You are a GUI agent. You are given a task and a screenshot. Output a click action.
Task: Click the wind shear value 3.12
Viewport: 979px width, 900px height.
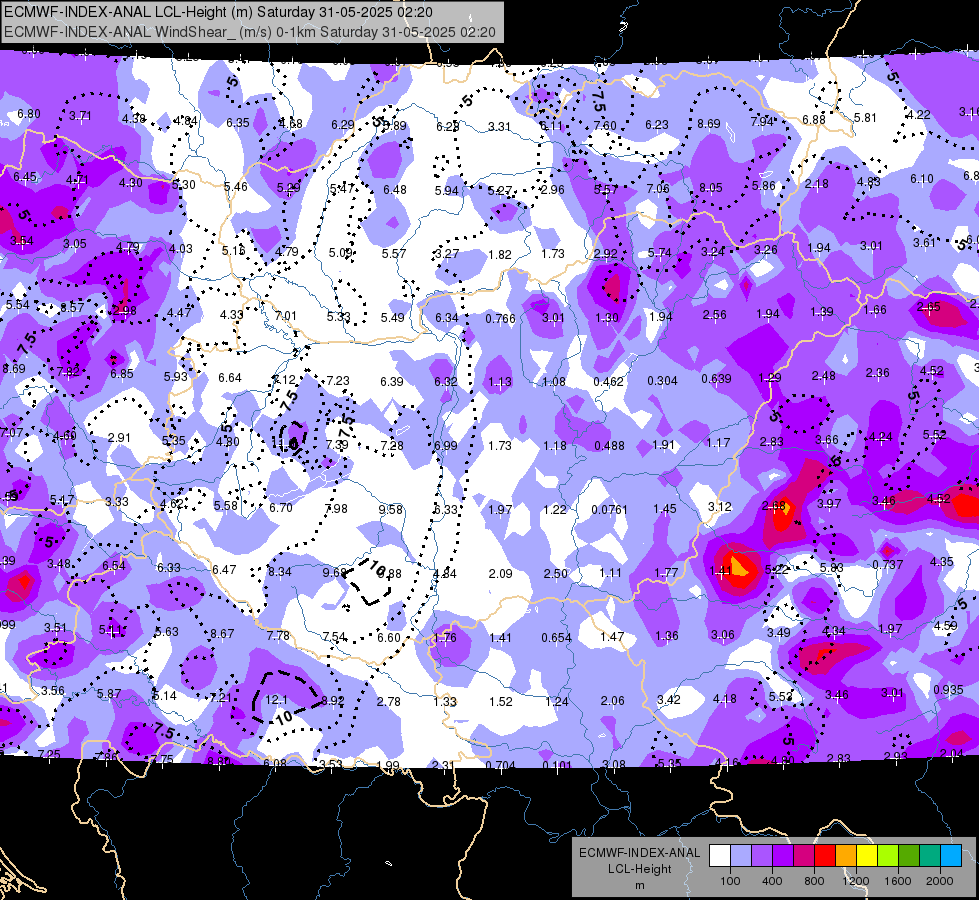719,507
